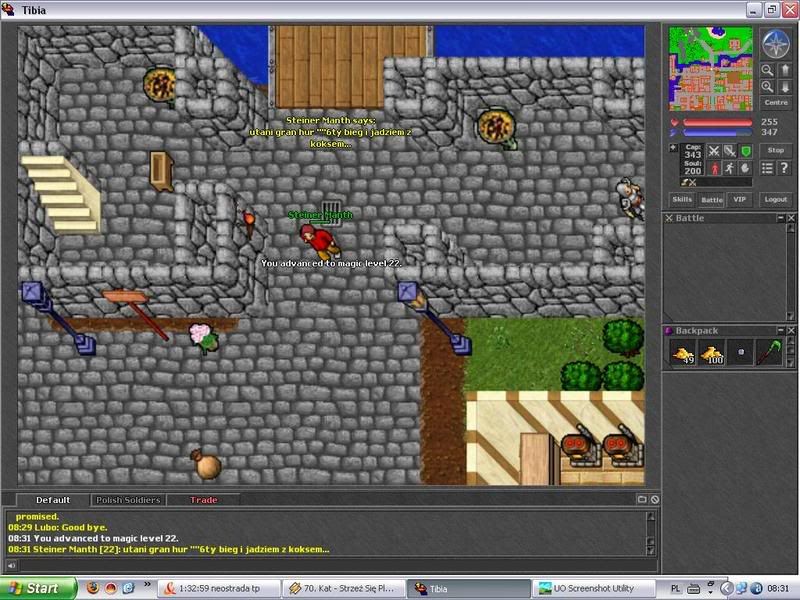The height and width of the screenshot is (600, 800).
Task: Open the VIP list
Action: tap(739, 199)
